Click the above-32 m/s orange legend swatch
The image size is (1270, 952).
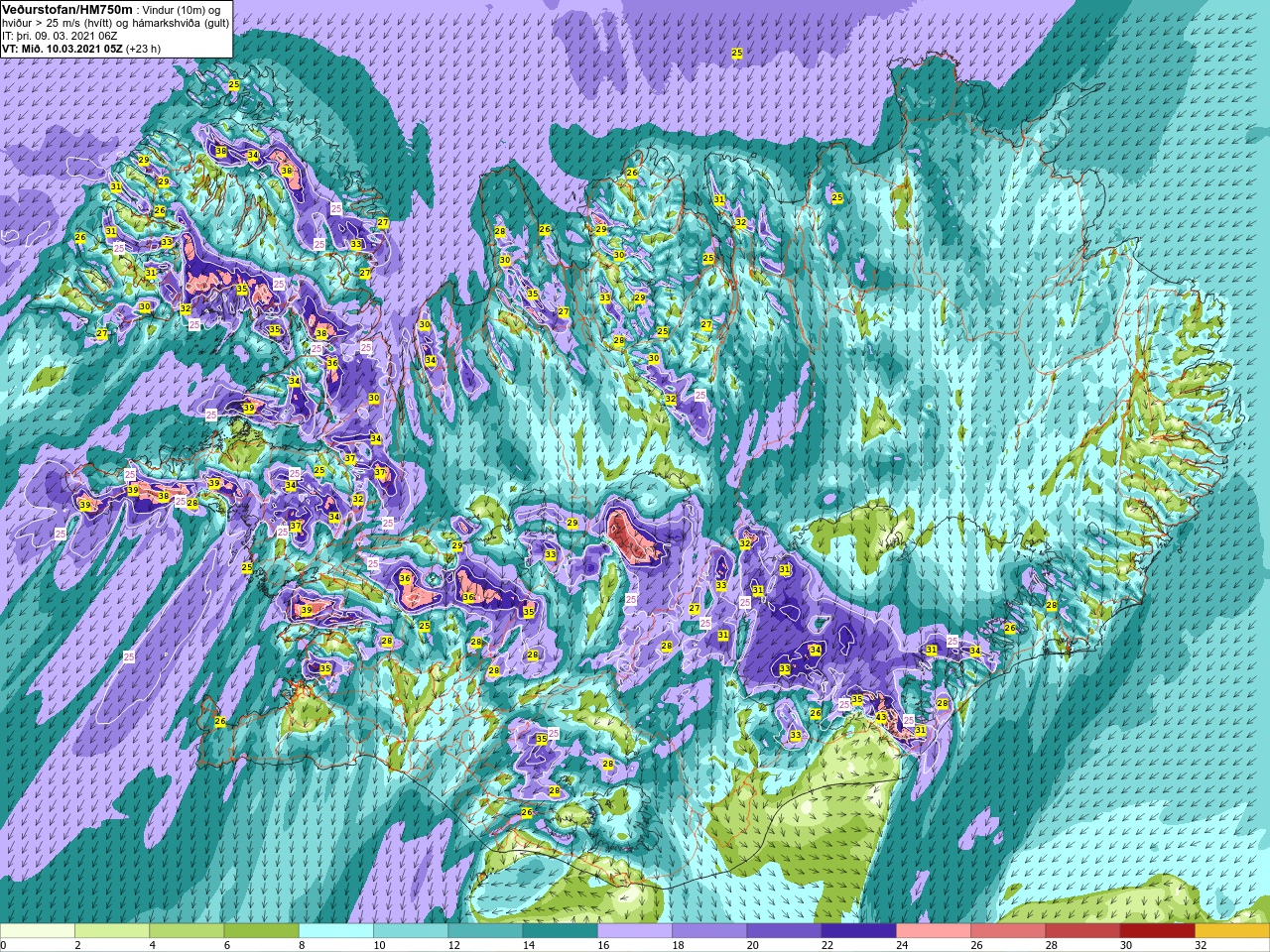coord(1232,931)
